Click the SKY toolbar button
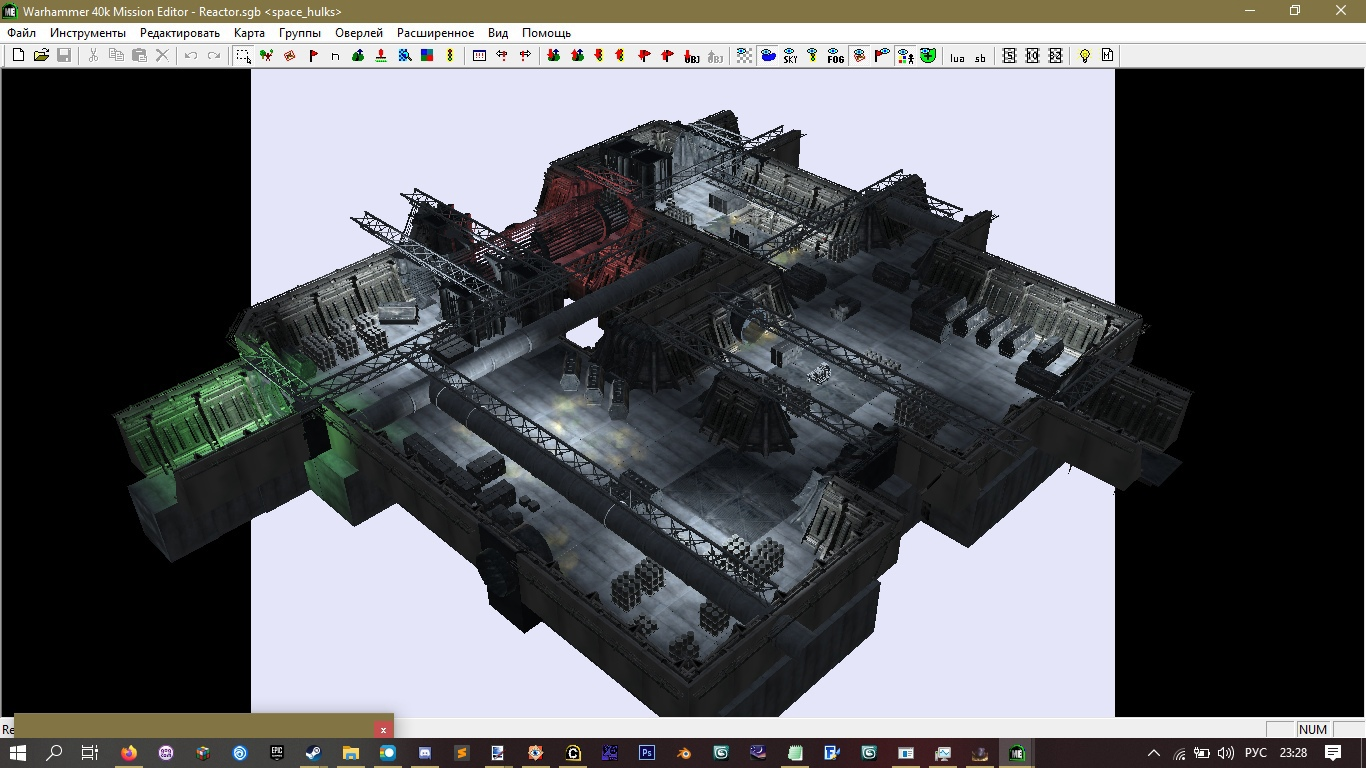The image size is (1366, 768). tap(790, 56)
